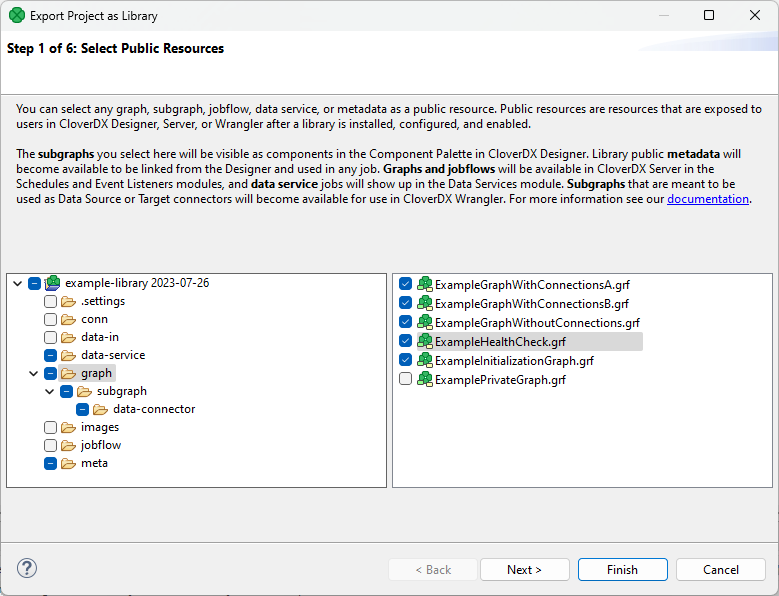The width and height of the screenshot is (779, 596).
Task: Collapse the graph folder tree node
Action: coord(34,373)
